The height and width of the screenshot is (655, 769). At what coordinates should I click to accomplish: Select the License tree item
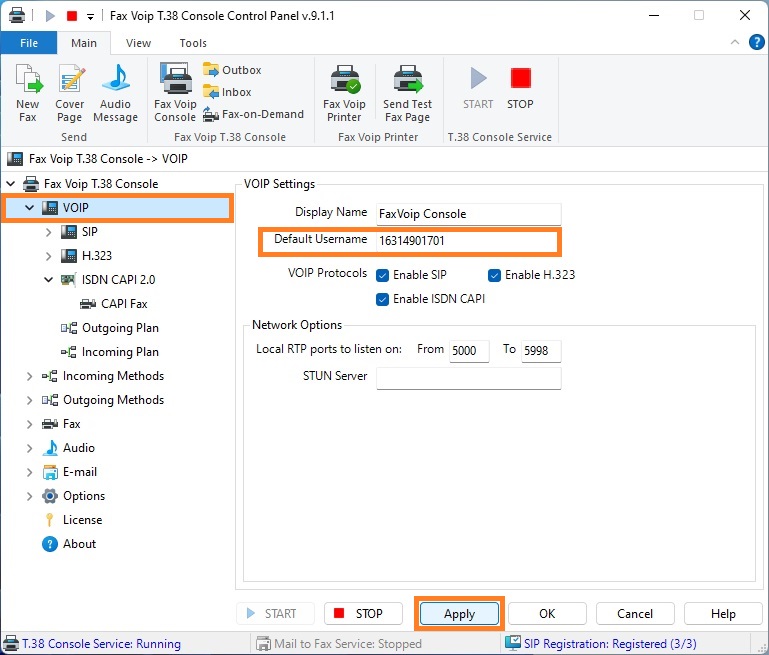[x=82, y=520]
